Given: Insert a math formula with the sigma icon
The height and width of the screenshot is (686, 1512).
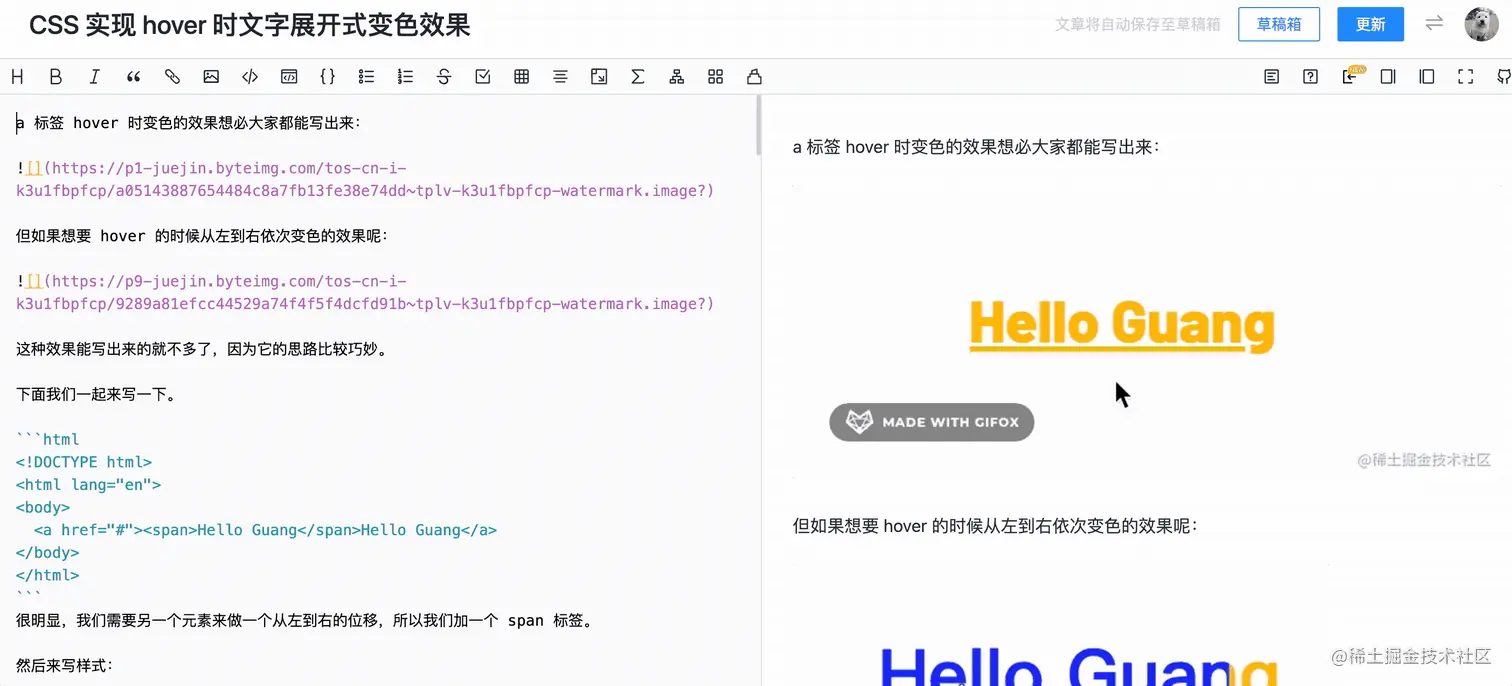Looking at the screenshot, I should point(638,77).
